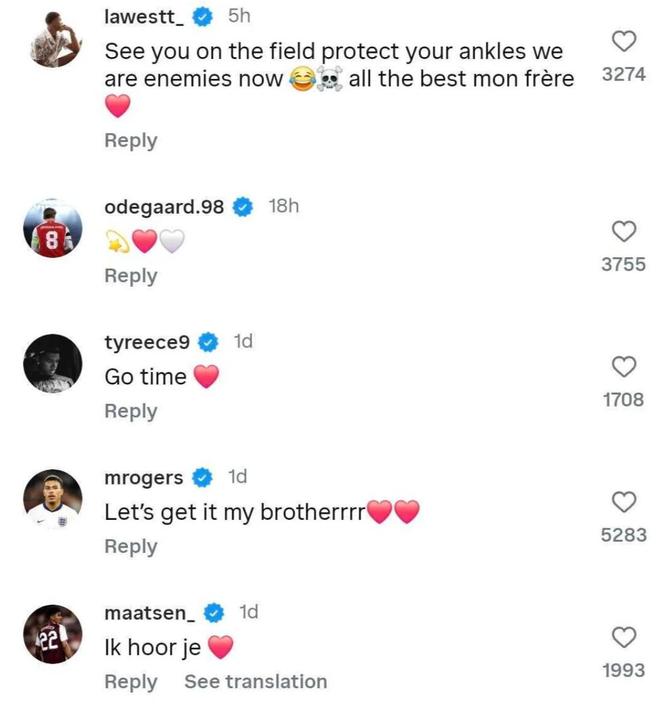
Task: Like odegaard.98's emoji comment
Action: [624, 231]
